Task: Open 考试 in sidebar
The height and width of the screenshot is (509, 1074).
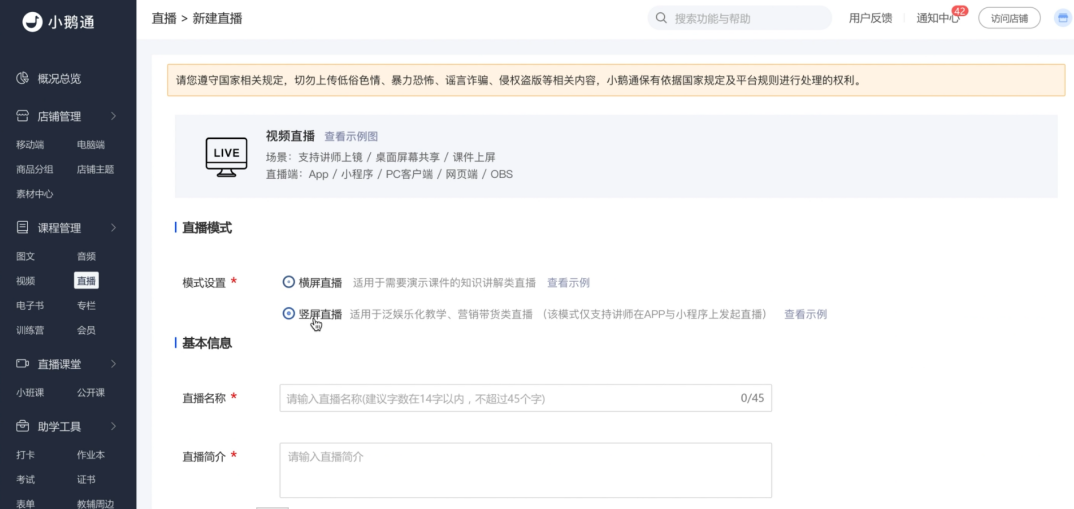Action: pos(25,480)
